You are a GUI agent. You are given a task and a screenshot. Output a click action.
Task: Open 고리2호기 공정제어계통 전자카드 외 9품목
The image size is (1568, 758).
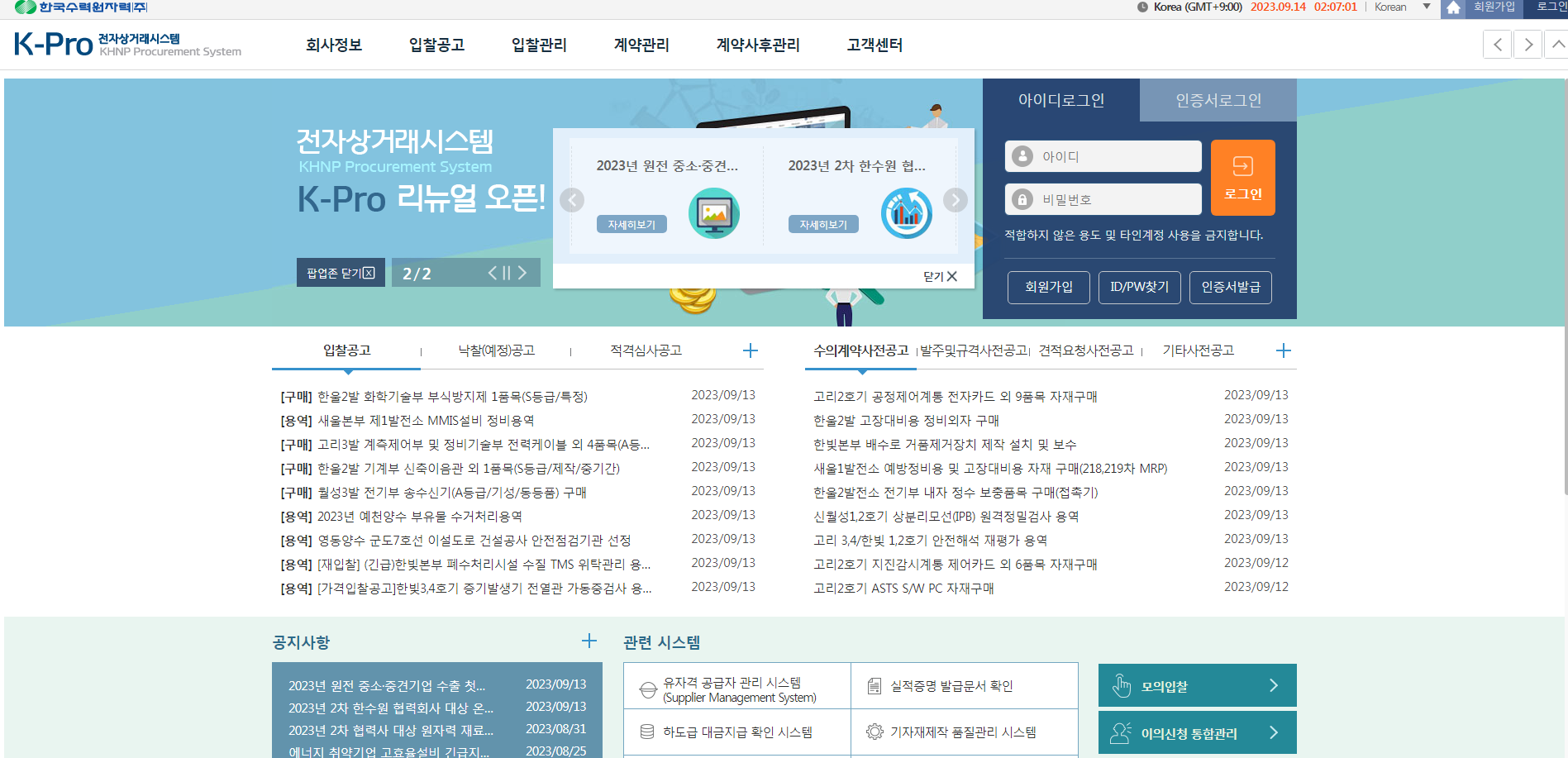click(x=956, y=397)
